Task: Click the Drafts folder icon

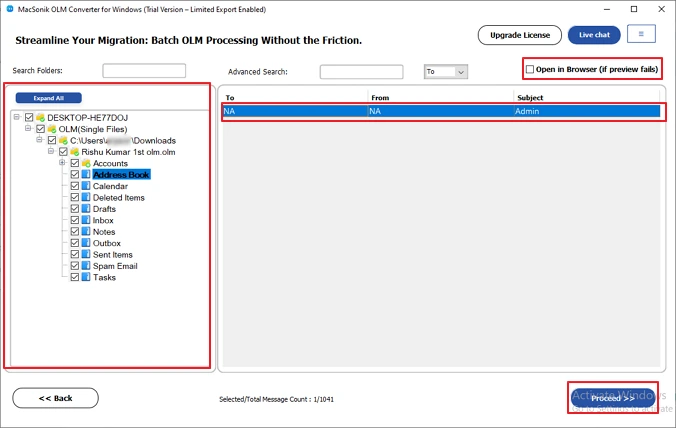Action: click(86, 209)
